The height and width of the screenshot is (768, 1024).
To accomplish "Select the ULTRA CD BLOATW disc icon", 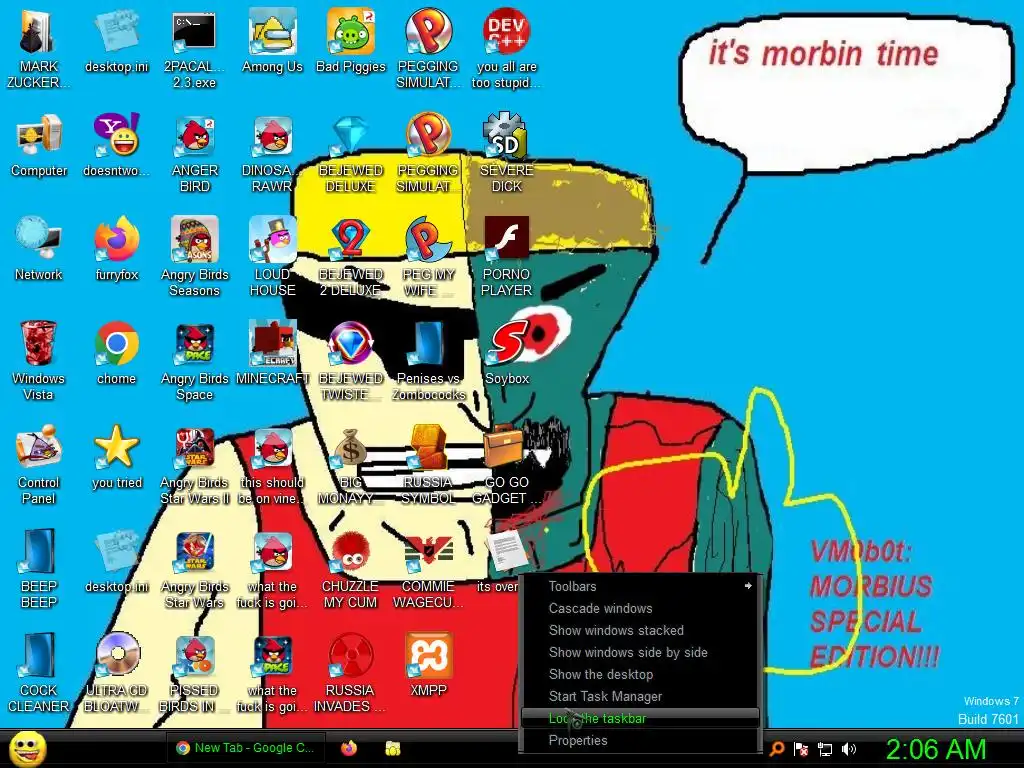I will (x=117, y=673).
